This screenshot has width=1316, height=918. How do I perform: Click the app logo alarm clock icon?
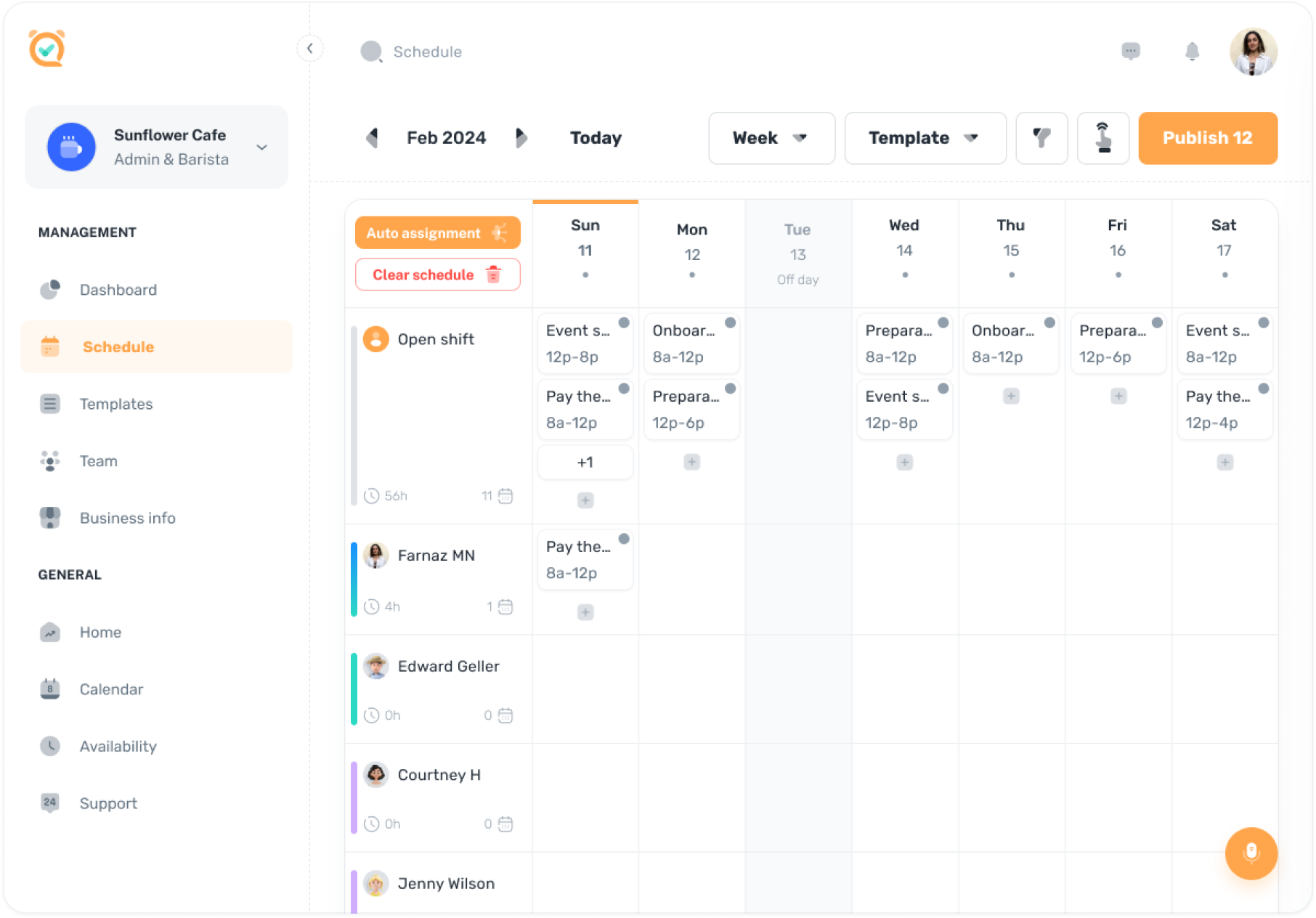pyautogui.click(x=47, y=49)
